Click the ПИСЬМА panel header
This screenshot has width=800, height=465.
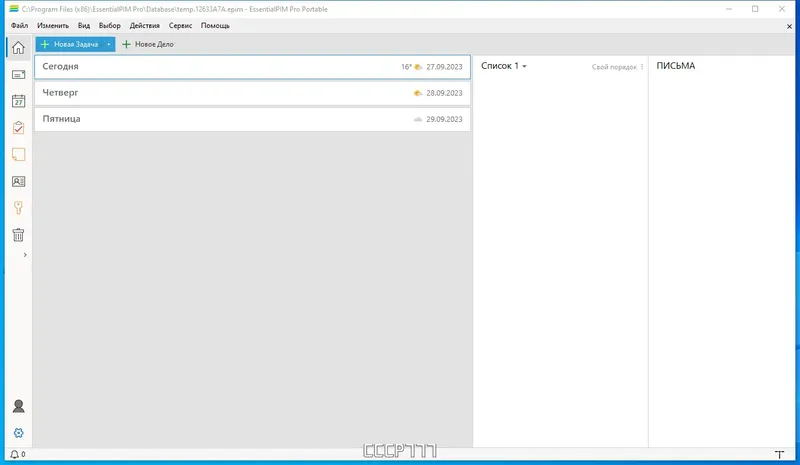pyautogui.click(x=676, y=66)
